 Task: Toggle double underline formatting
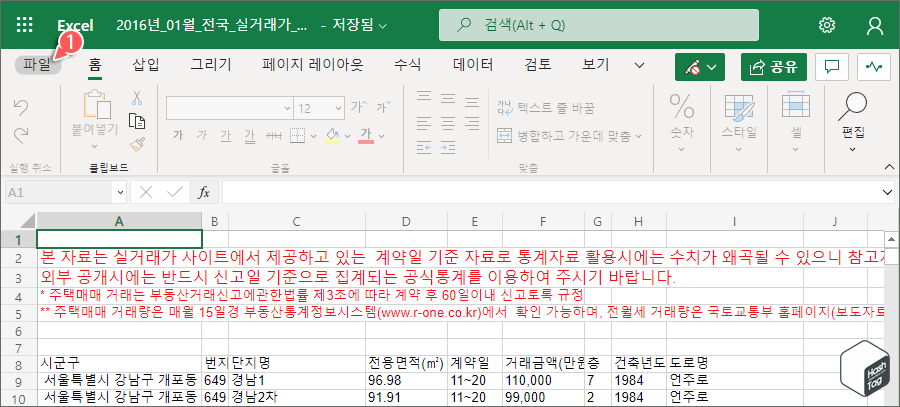249,135
